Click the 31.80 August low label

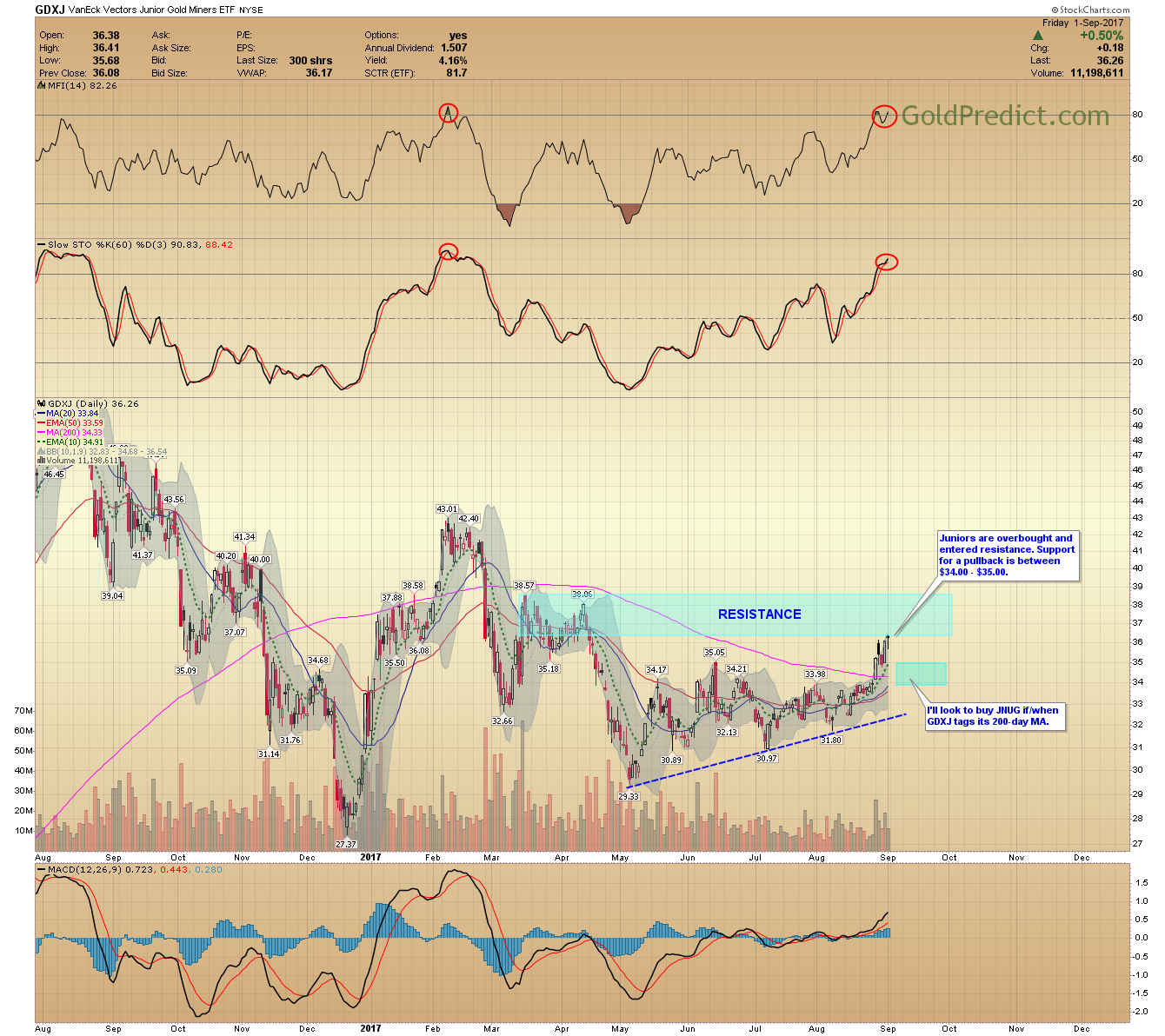pyautogui.click(x=831, y=740)
